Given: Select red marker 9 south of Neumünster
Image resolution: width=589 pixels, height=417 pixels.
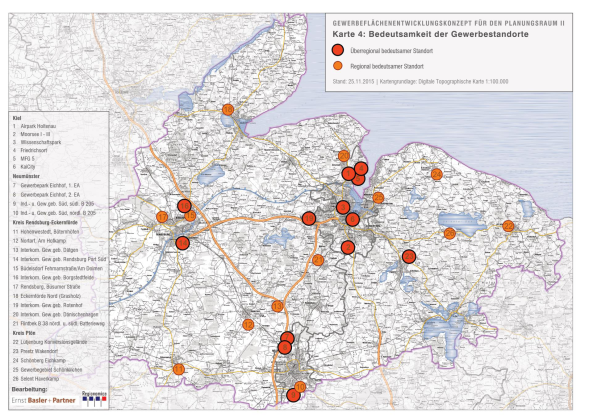Looking at the screenshot, I should (x=293, y=395).
